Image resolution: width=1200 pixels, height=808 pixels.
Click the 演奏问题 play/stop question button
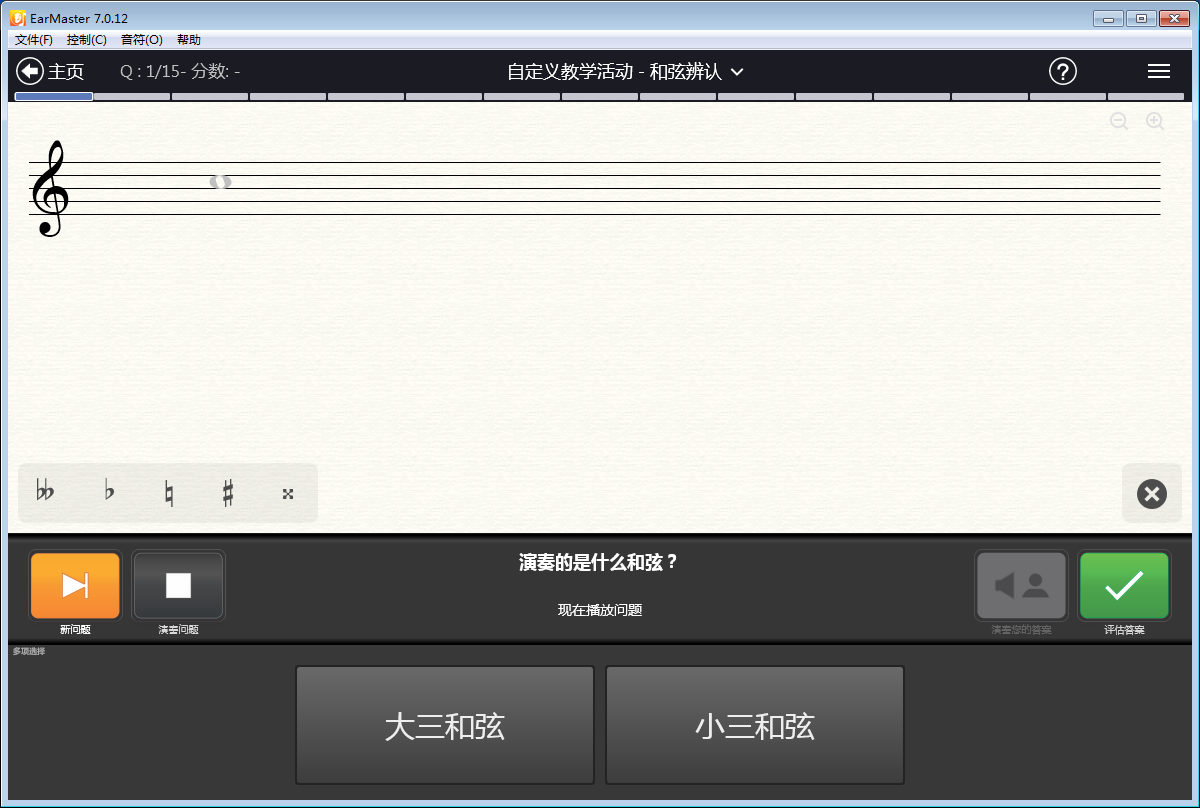click(x=178, y=586)
